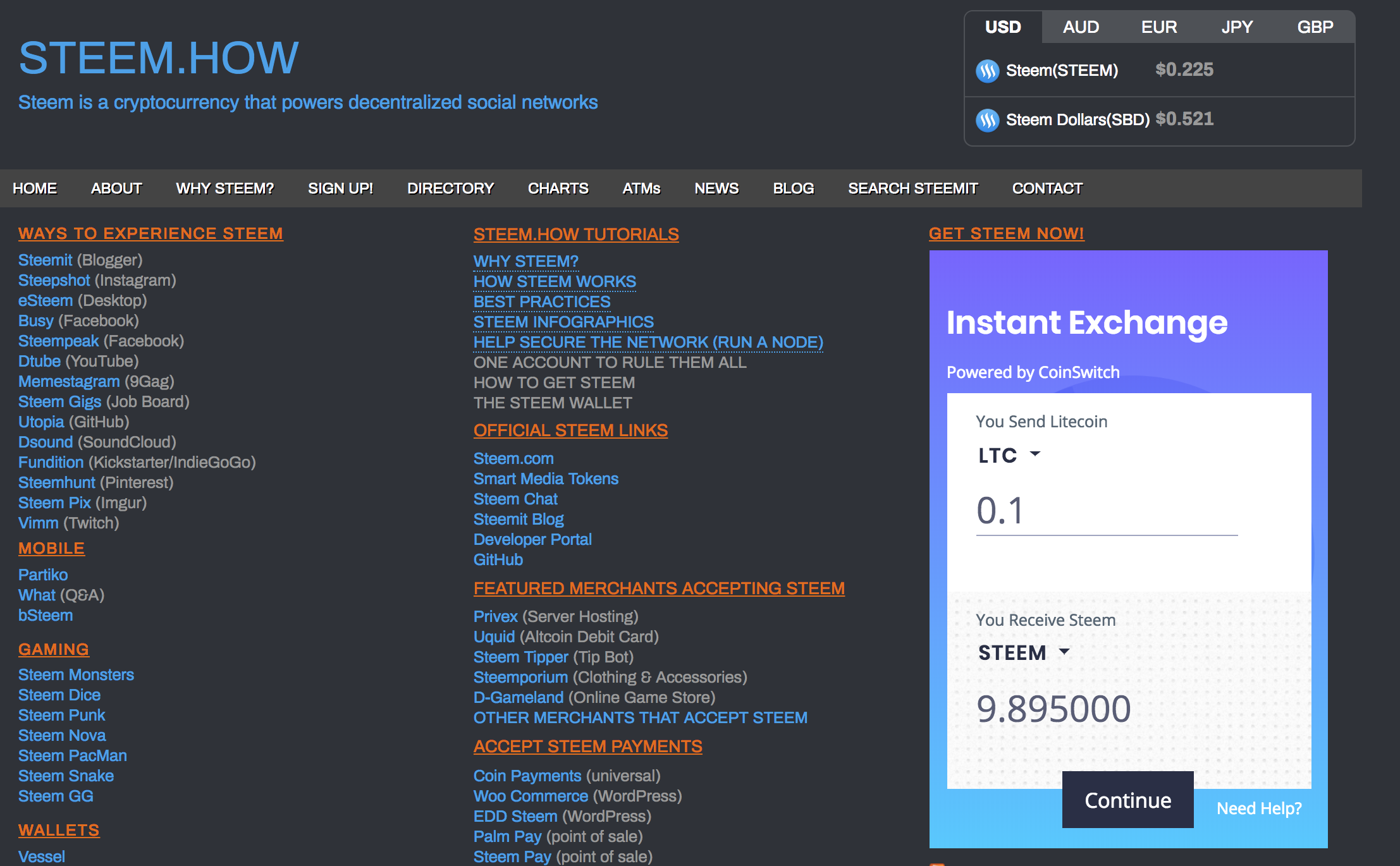The image size is (1400, 866).
Task: Open Vimm (Twitch) link
Action: [39, 523]
